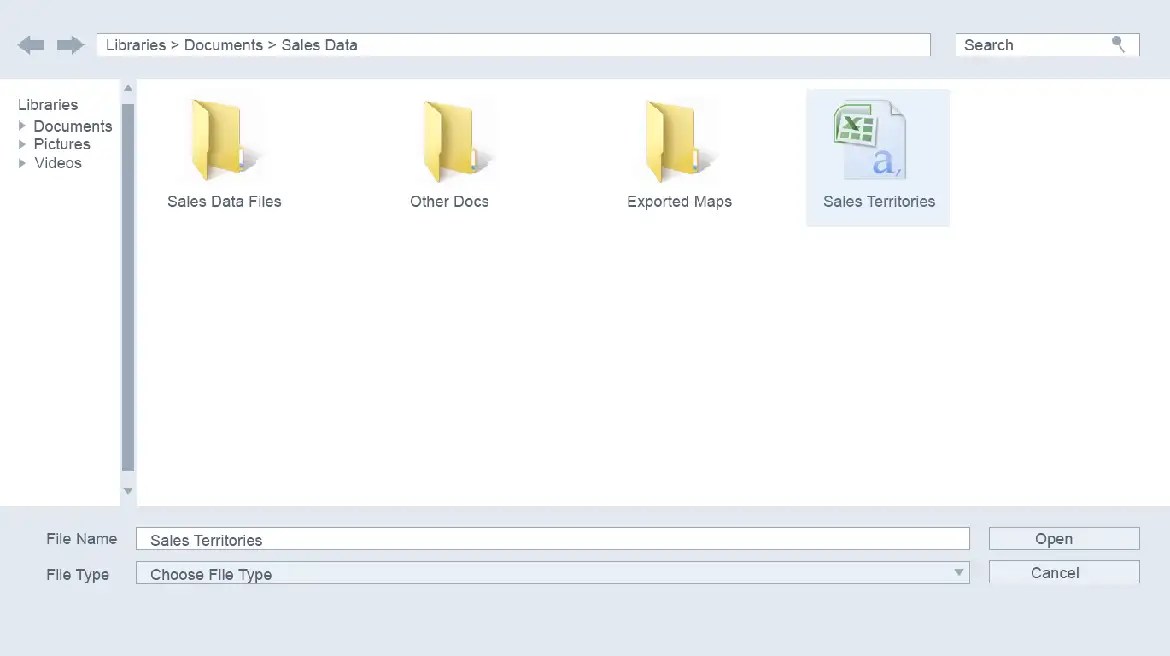Click the File Name input field
Screen dimensions: 1170x656
click(x=553, y=539)
